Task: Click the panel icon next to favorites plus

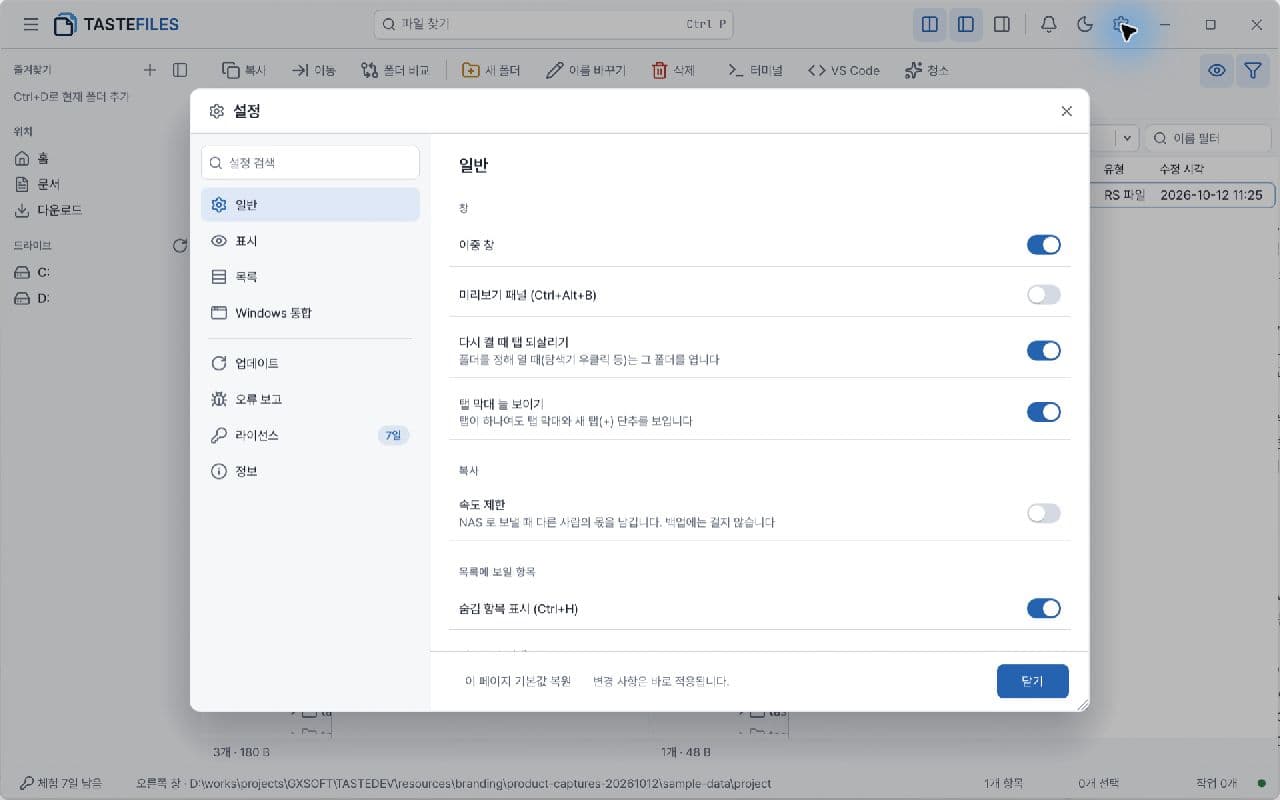Action: tap(180, 70)
